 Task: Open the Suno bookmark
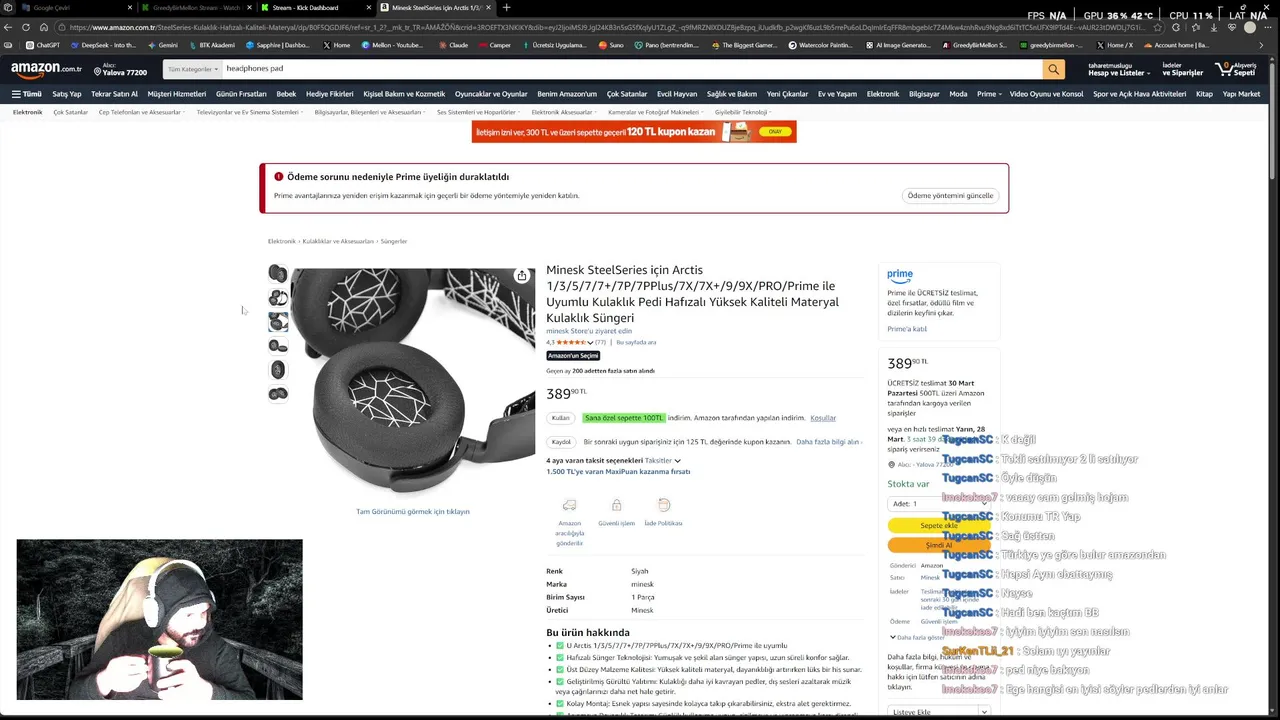point(612,45)
